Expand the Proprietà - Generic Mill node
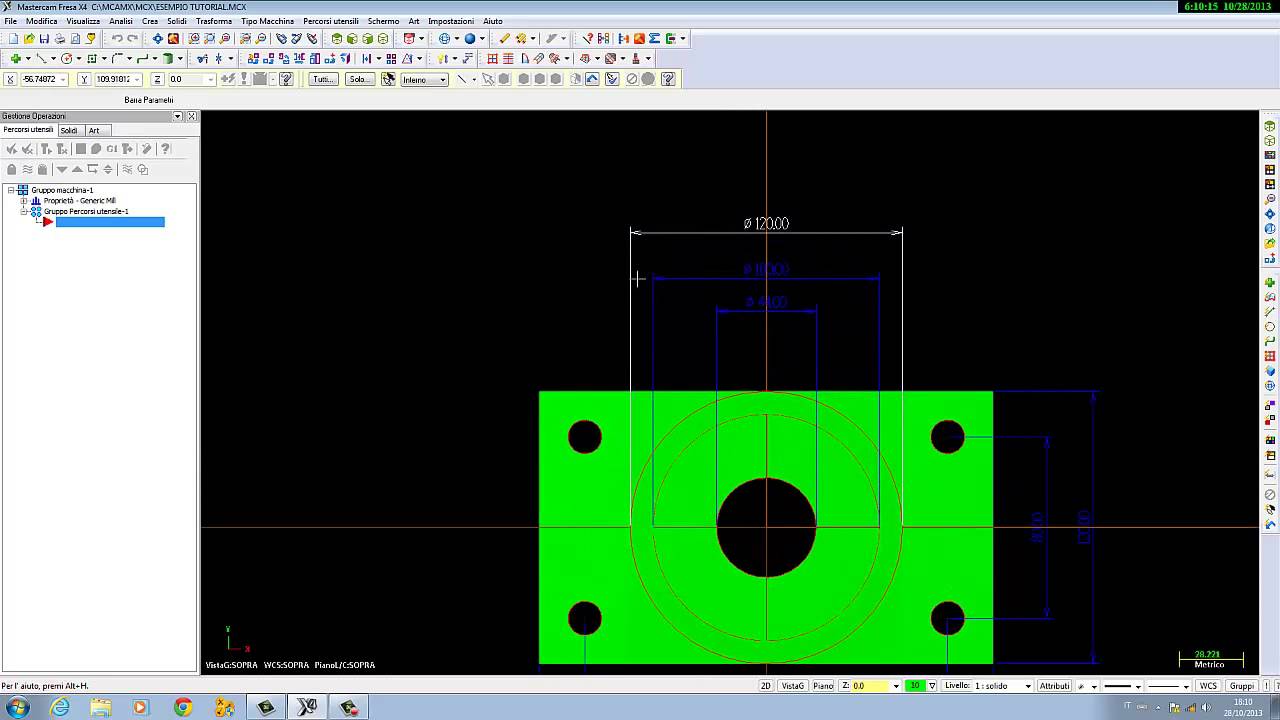The image size is (1280, 720). [x=23, y=201]
